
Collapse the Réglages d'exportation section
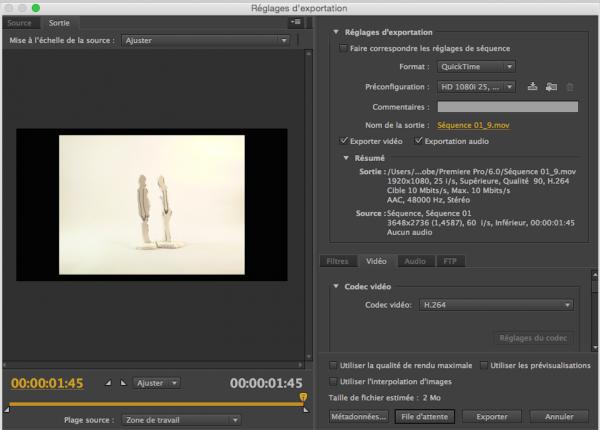pos(336,32)
